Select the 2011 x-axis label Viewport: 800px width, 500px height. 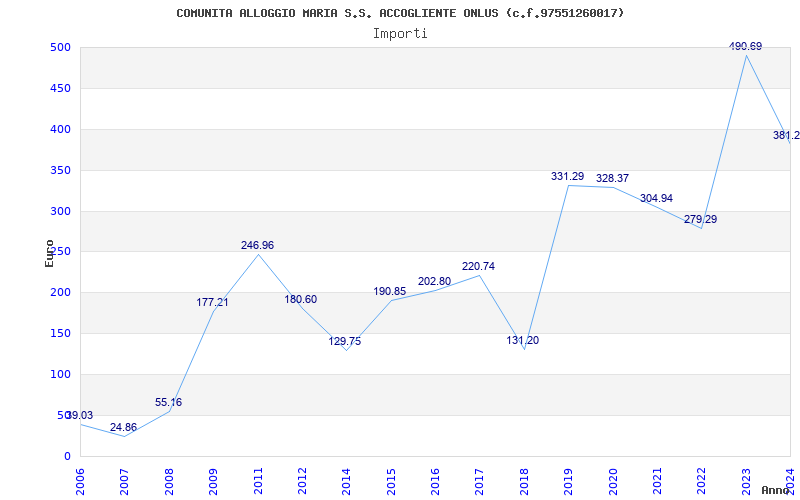[258, 481]
